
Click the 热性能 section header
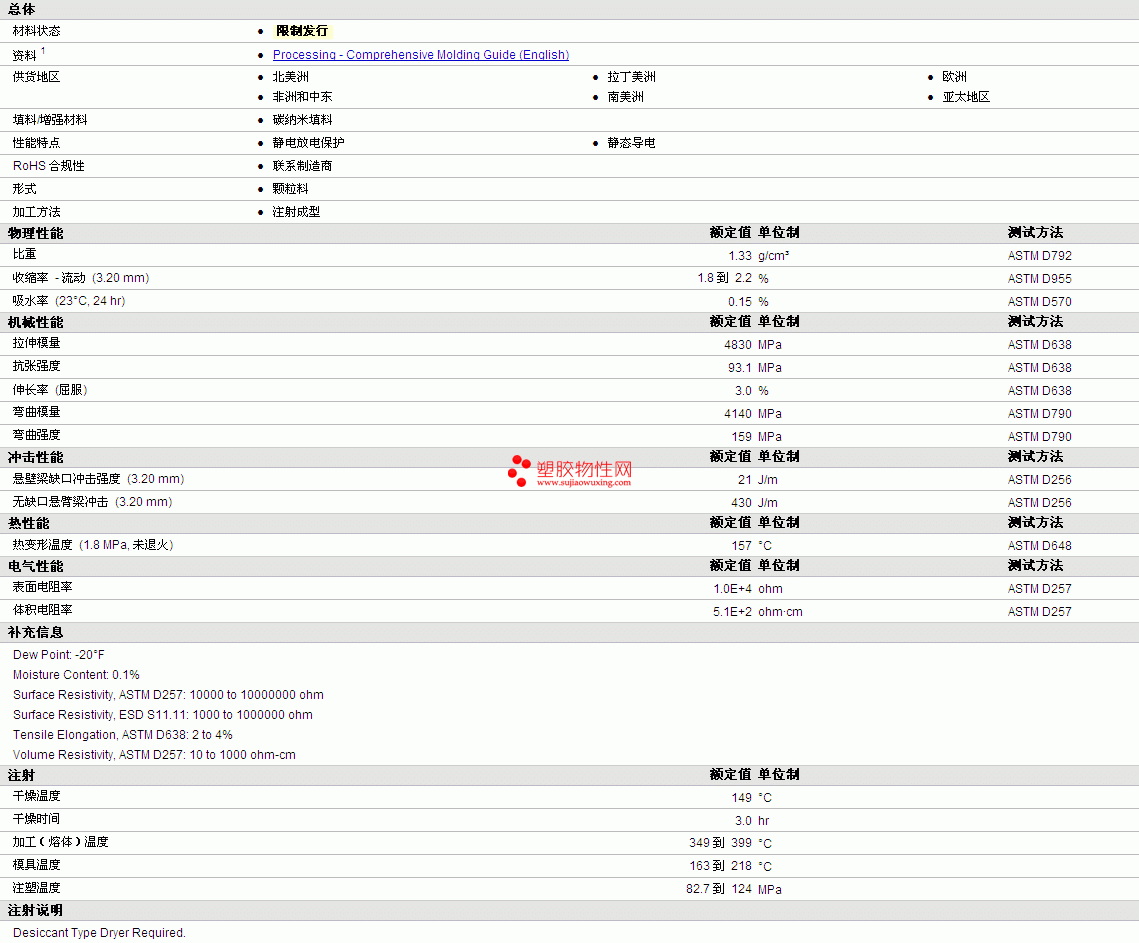[29, 523]
